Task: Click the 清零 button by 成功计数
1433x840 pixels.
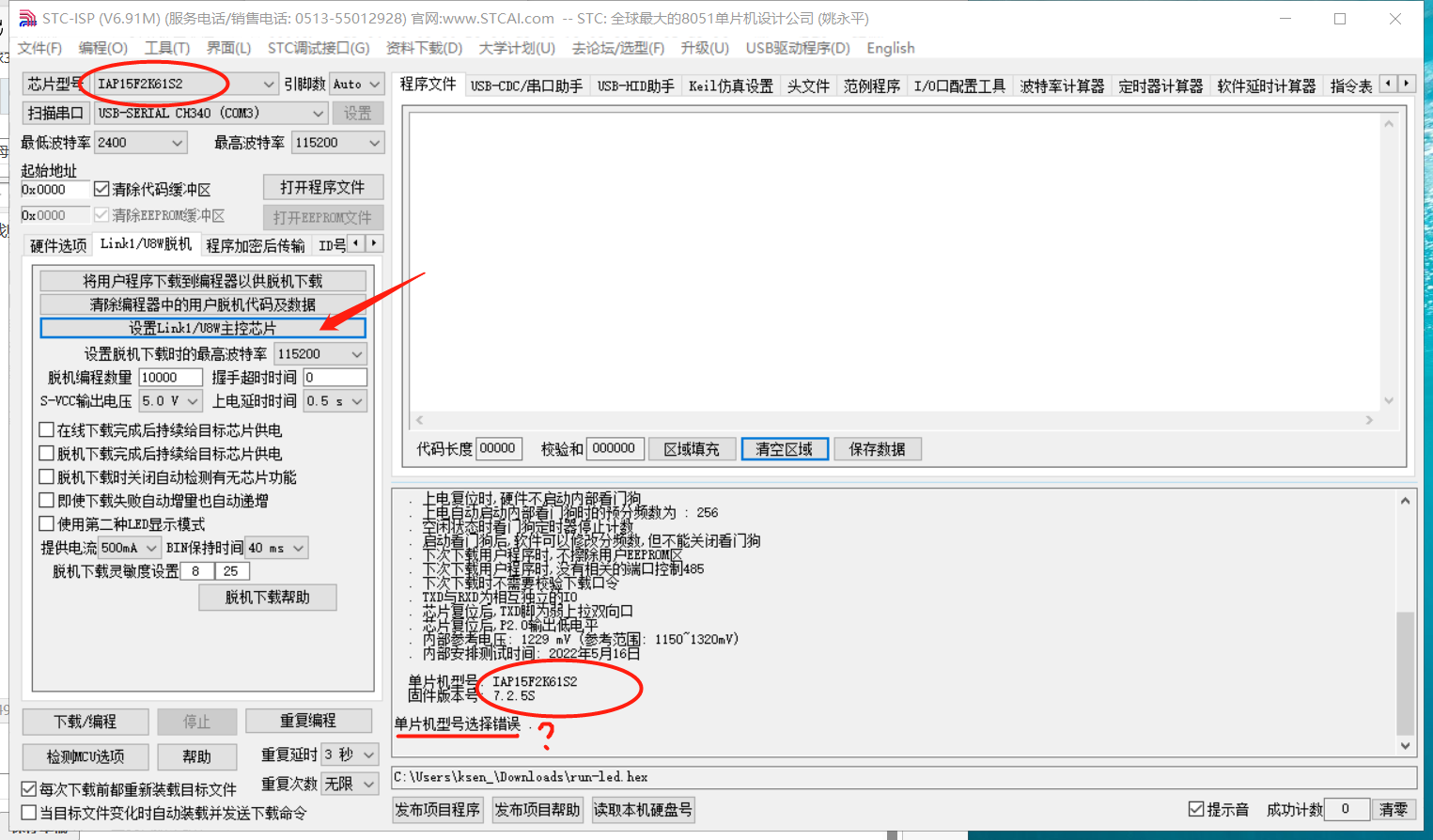Action: click(1394, 809)
